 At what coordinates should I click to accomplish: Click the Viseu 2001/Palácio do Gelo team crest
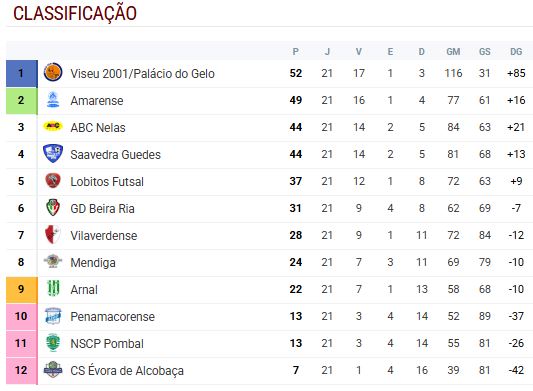53,72
